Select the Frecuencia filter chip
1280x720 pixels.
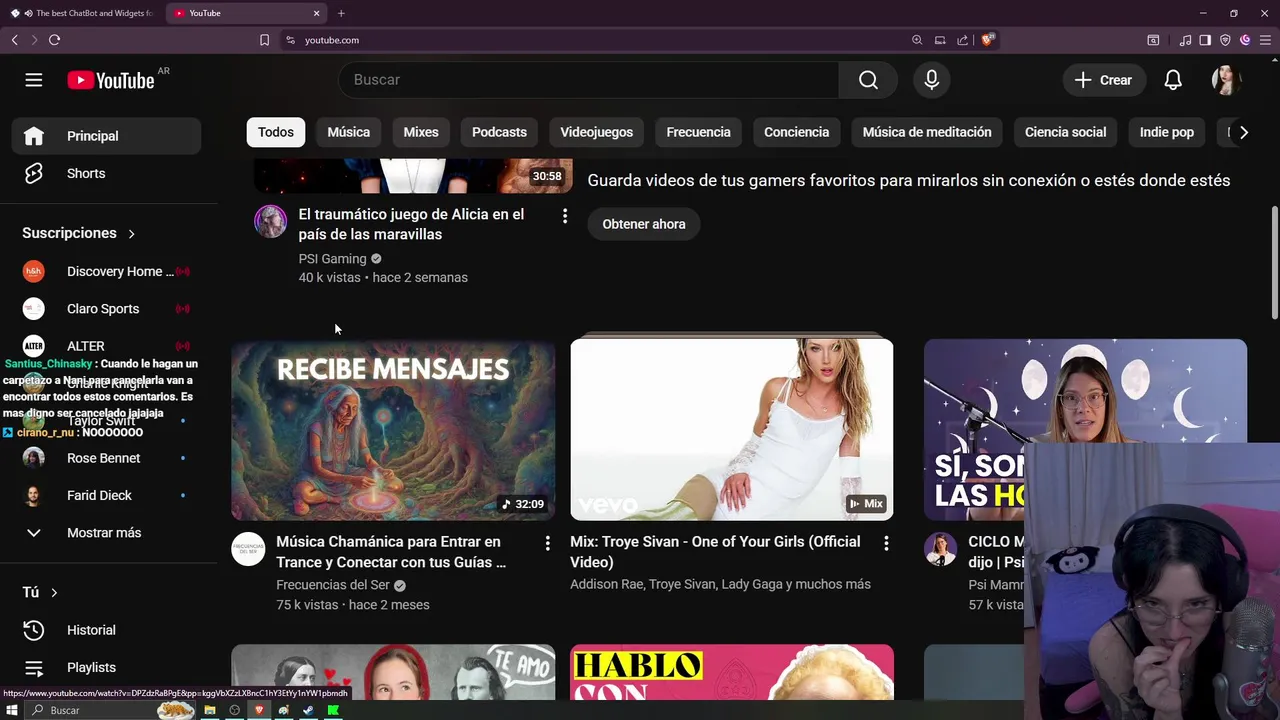699,132
